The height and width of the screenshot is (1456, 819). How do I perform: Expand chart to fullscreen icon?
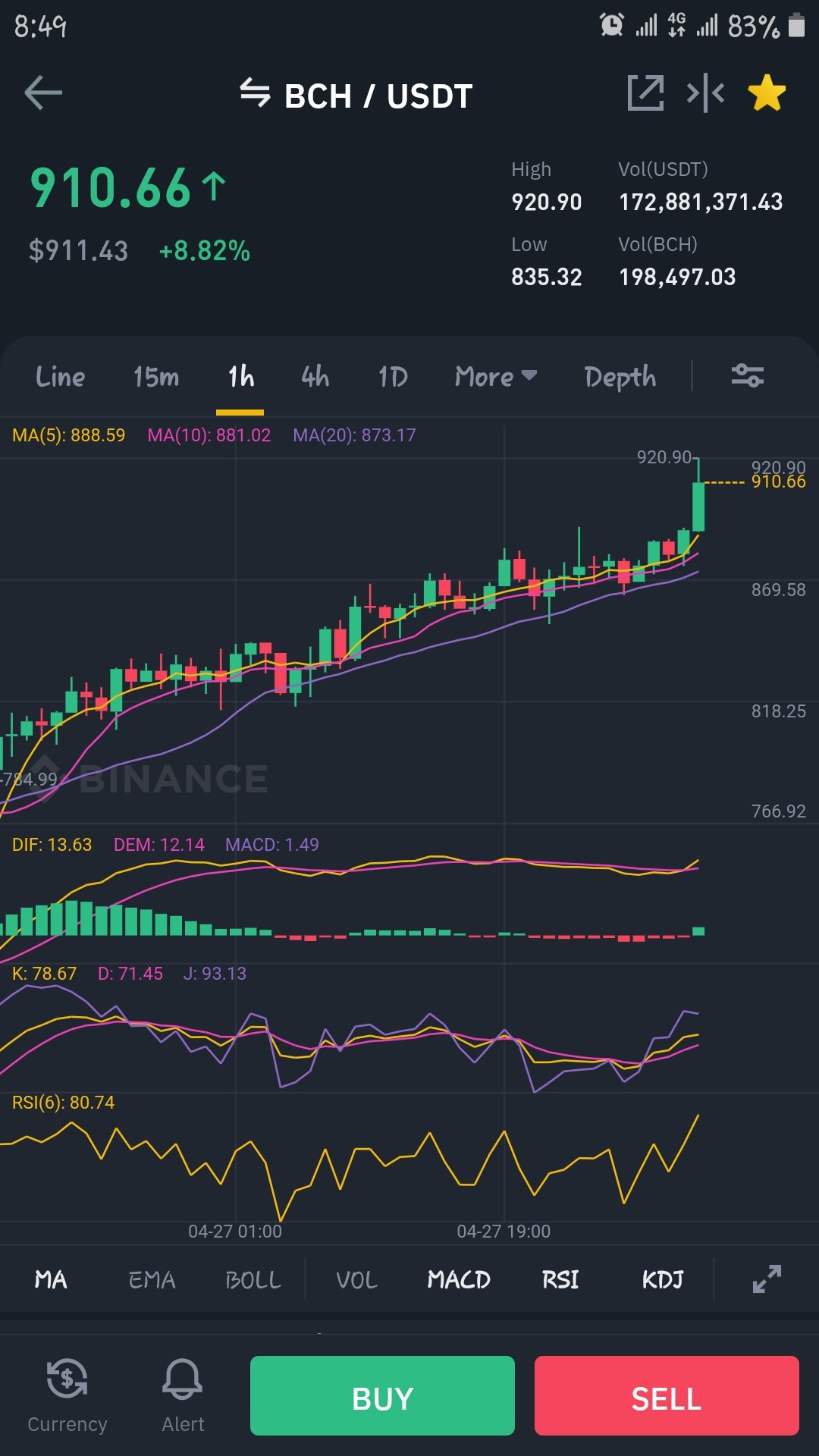[767, 1279]
